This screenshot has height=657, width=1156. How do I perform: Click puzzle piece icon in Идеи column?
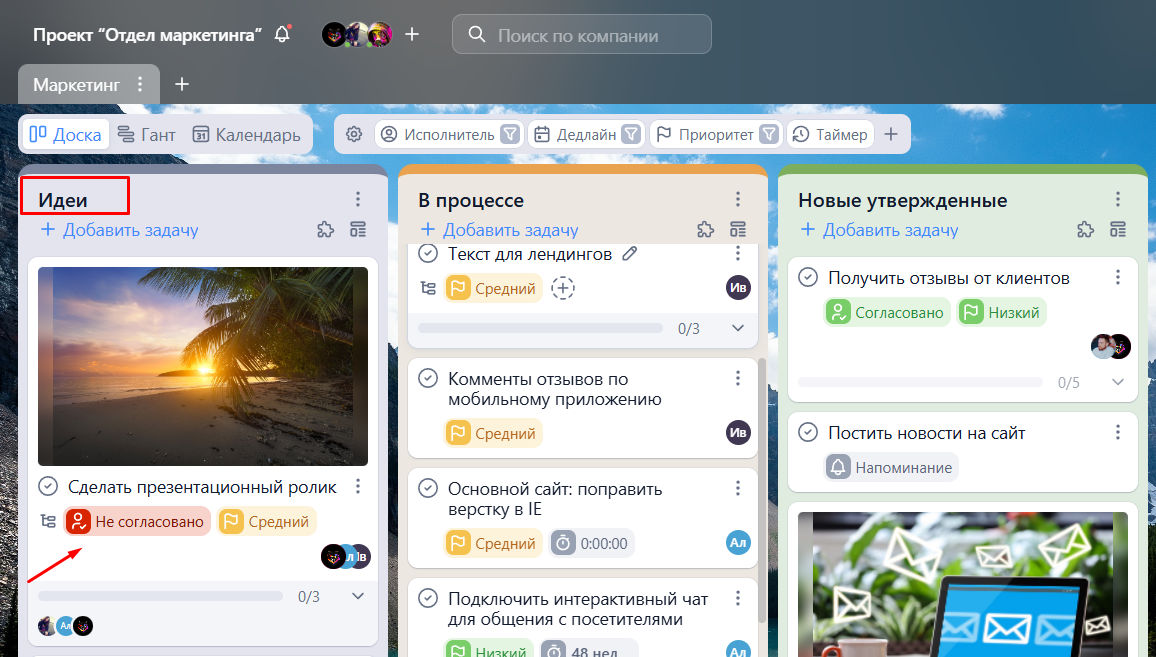click(325, 230)
